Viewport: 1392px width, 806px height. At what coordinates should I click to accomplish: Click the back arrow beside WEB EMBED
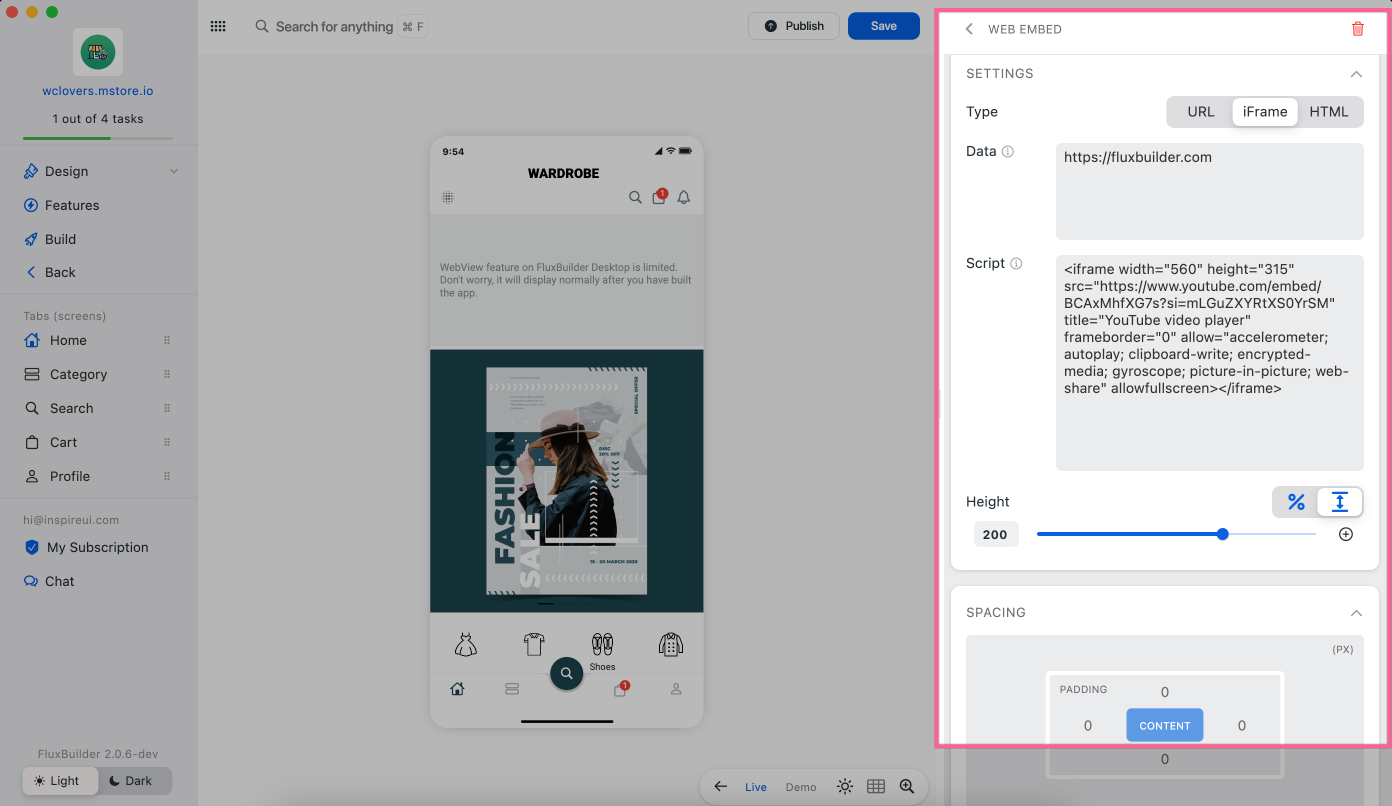pos(969,29)
